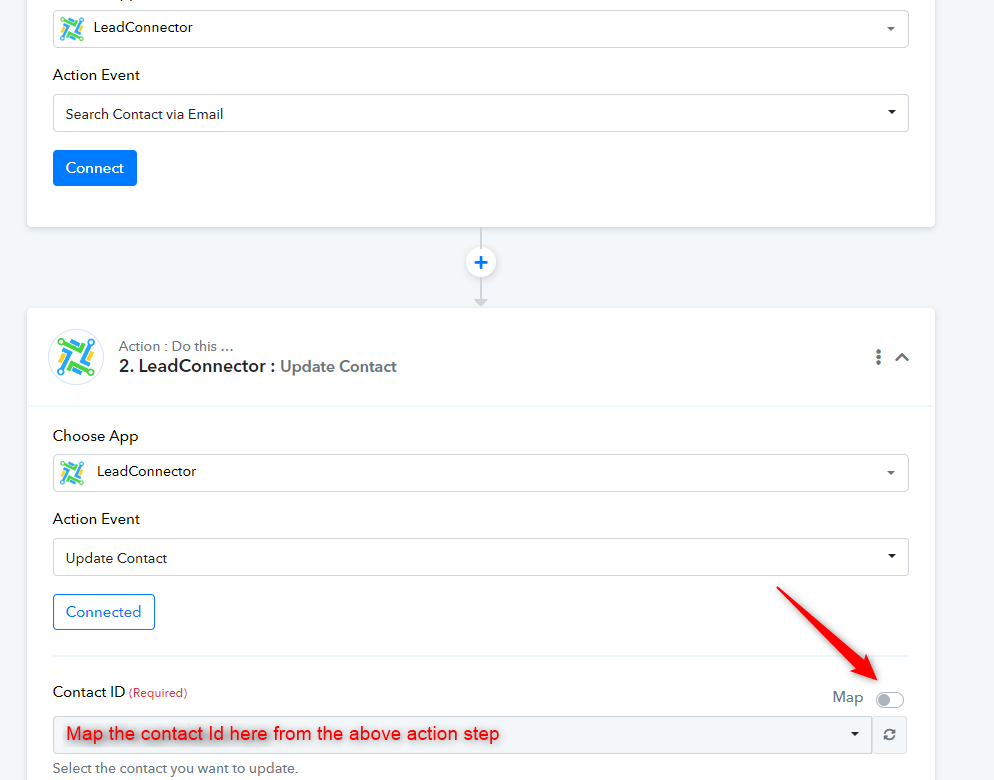Open three-dot menu of Update Contact action
Viewport: 994px width, 780px height.
[x=878, y=357]
